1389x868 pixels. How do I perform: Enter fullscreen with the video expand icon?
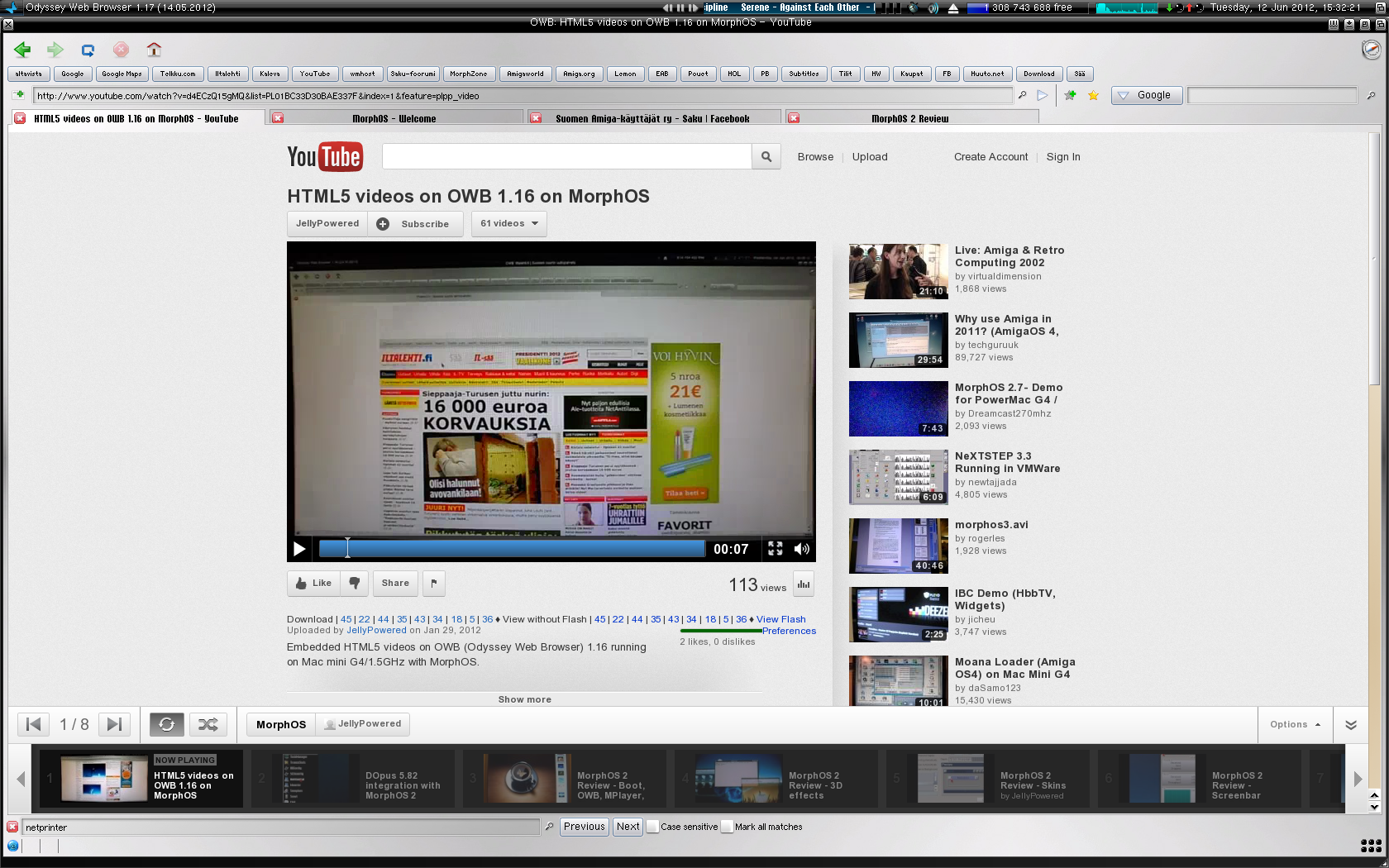(775, 549)
